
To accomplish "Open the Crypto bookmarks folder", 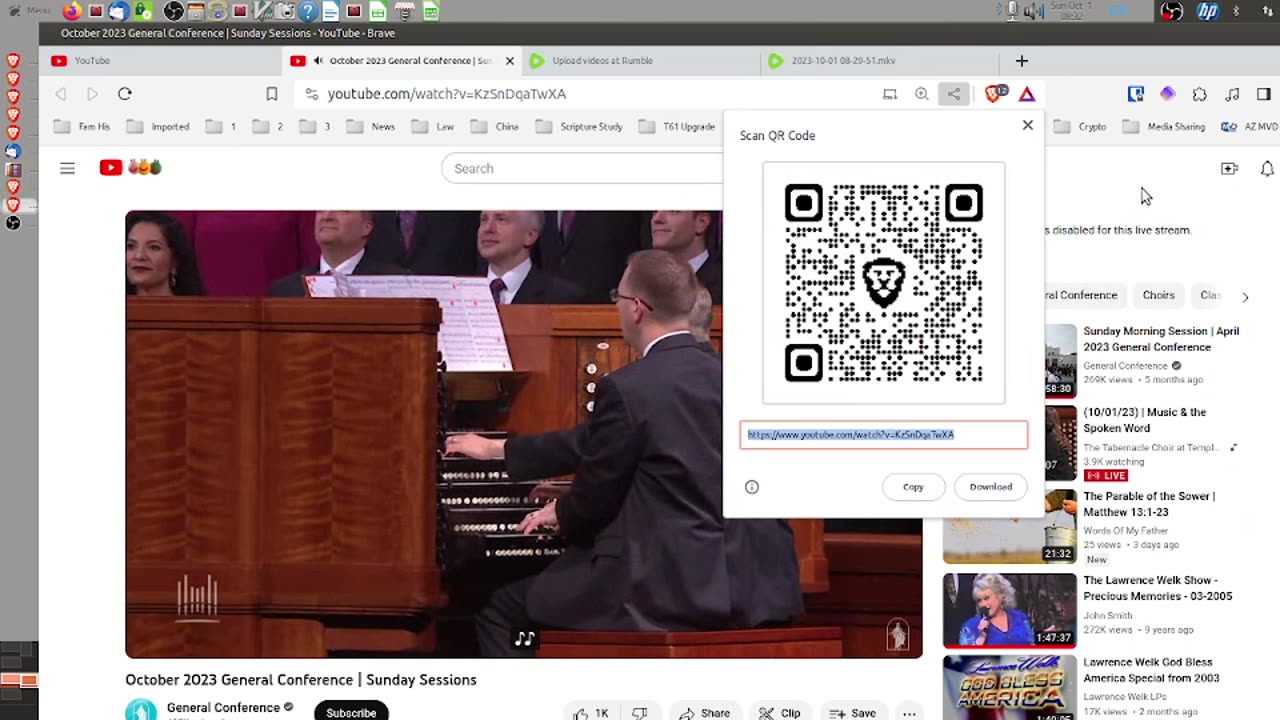I will (1080, 127).
